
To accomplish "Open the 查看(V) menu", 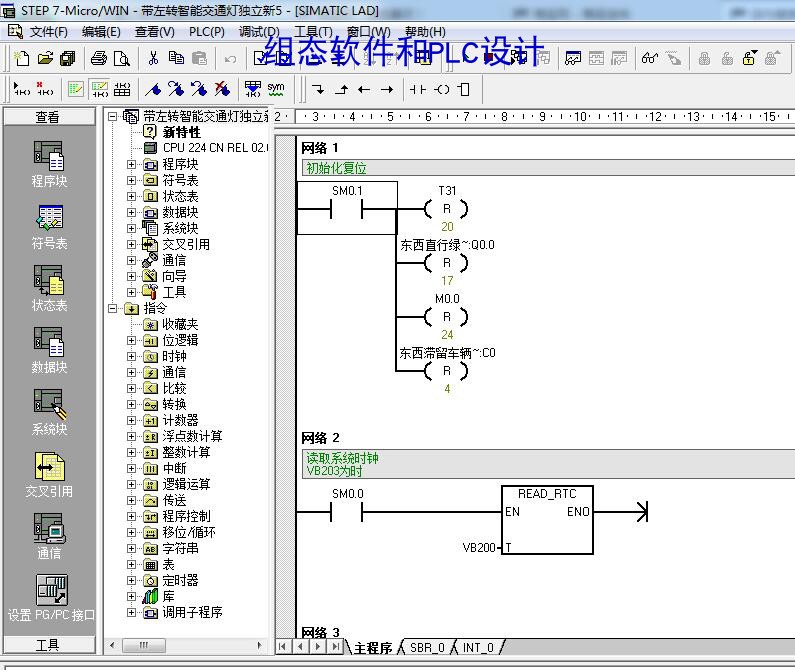I will click(154, 32).
